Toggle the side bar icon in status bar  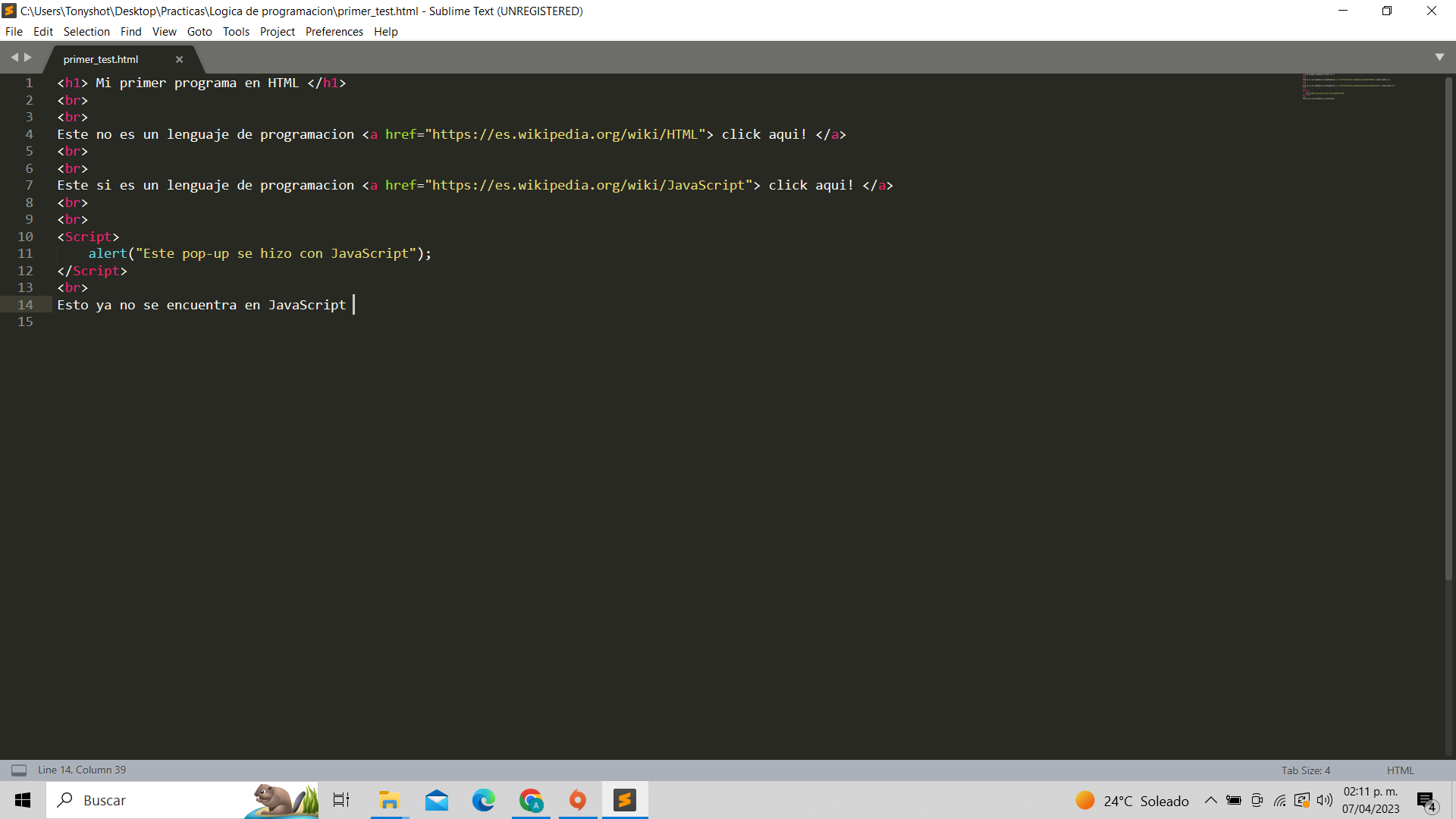(19, 770)
